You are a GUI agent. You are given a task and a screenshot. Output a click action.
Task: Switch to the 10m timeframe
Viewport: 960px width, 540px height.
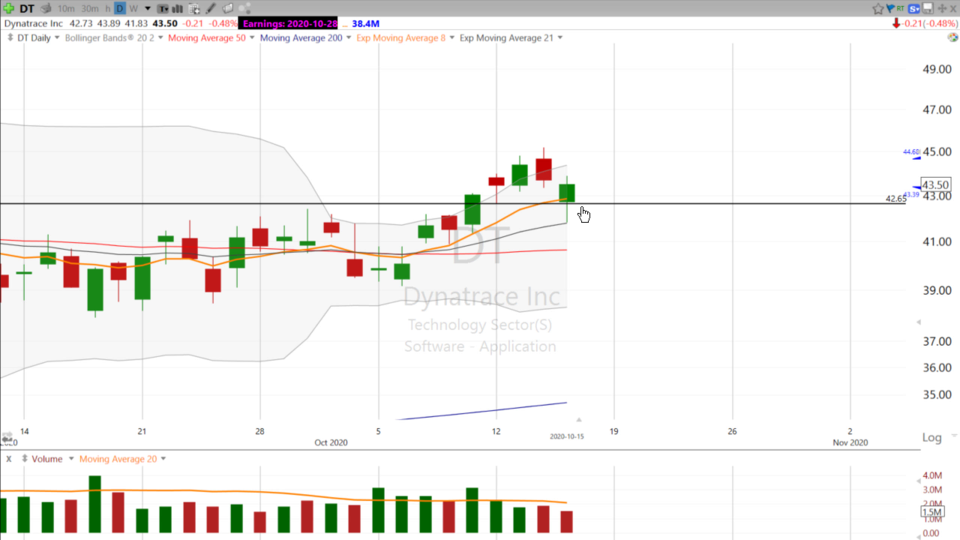coord(66,9)
